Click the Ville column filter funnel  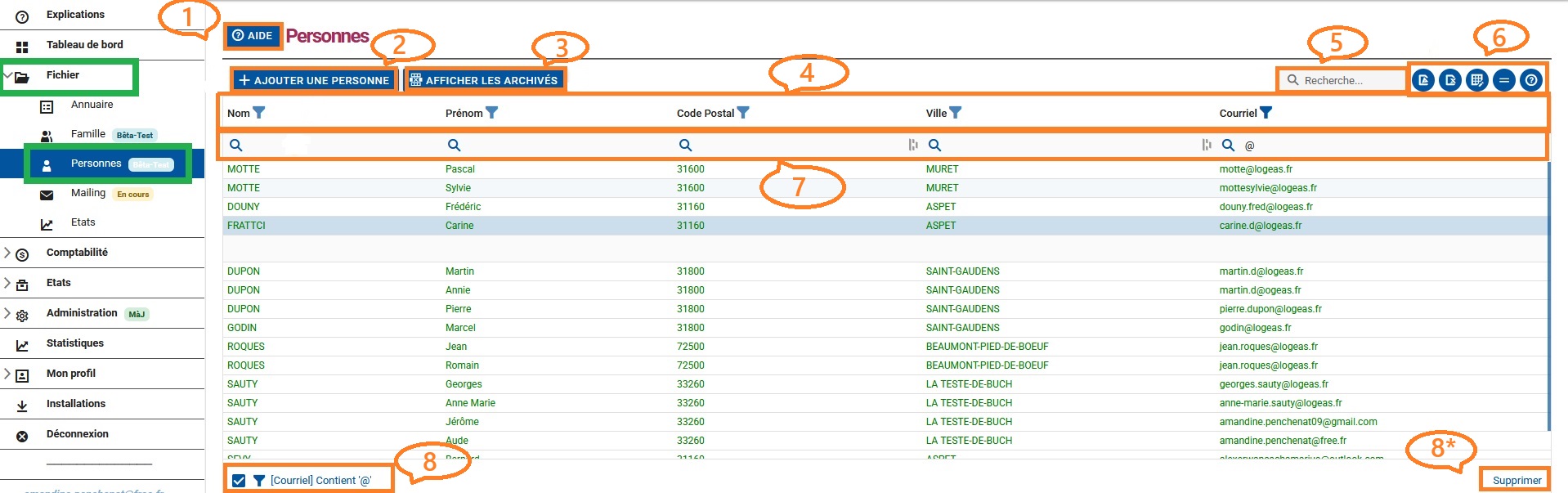click(x=955, y=113)
